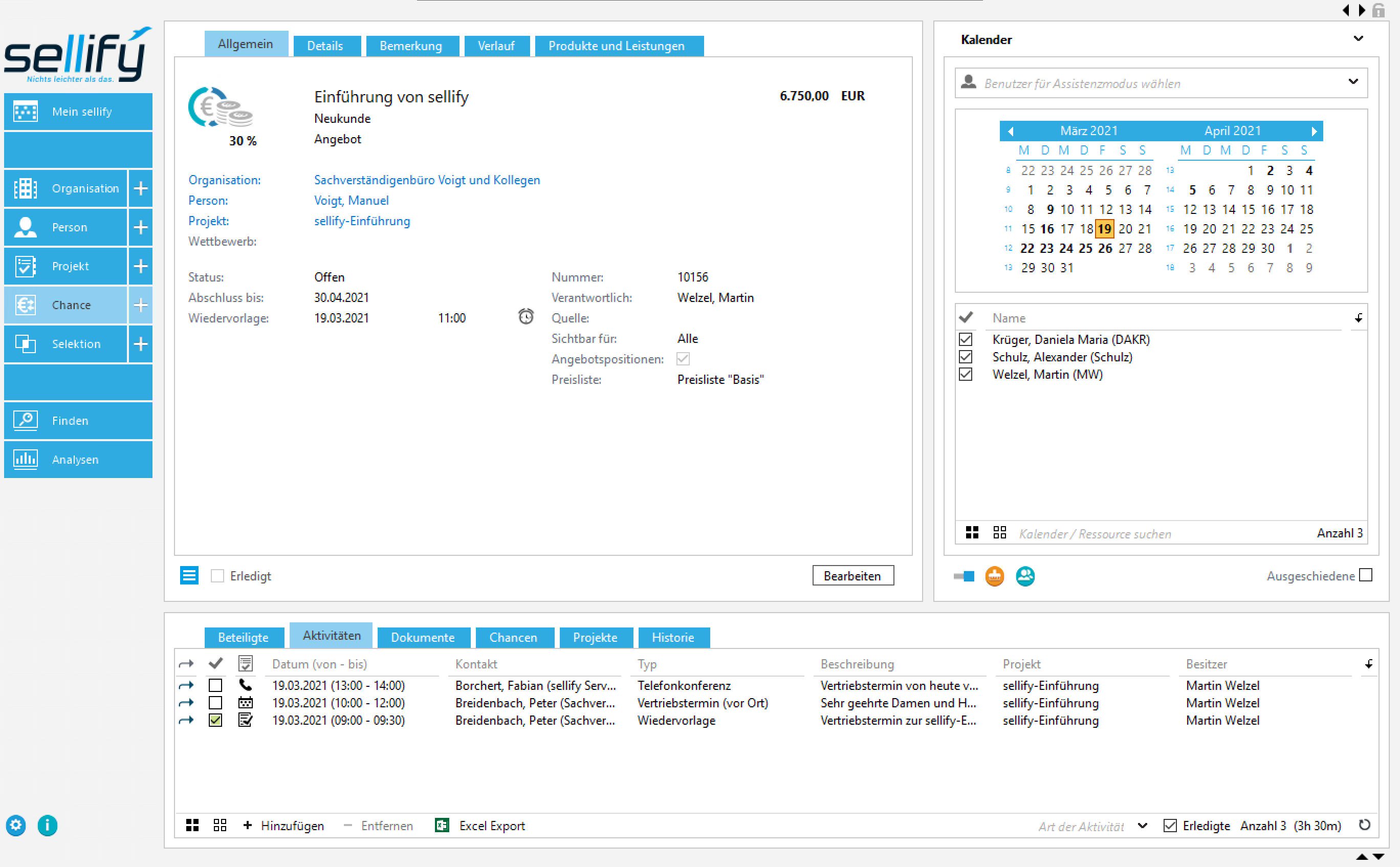The image size is (1400, 867).
Task: Expand the Art der Aktivität dropdown
Action: tap(1143, 826)
